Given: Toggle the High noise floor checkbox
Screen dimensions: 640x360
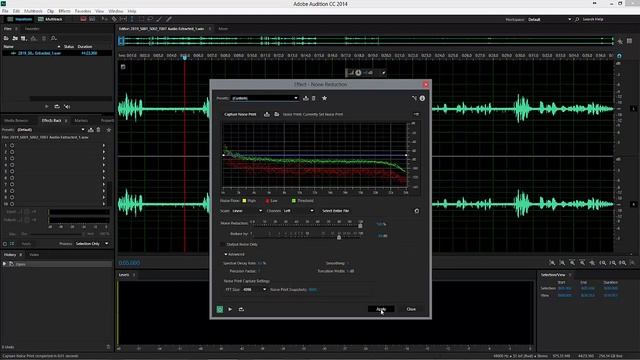Looking at the screenshot, I should 244,200.
